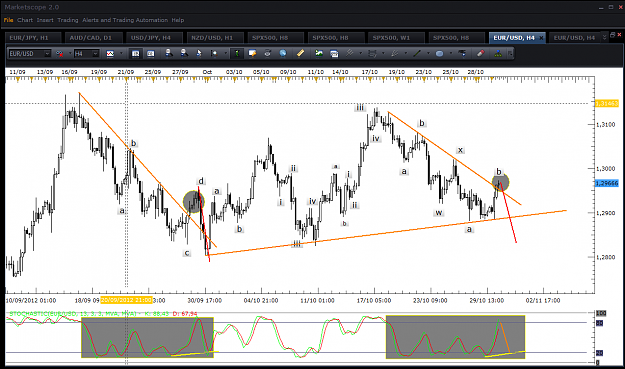The width and height of the screenshot is (625, 369).
Task: Click the green picture icon
Action: pos(319,53)
